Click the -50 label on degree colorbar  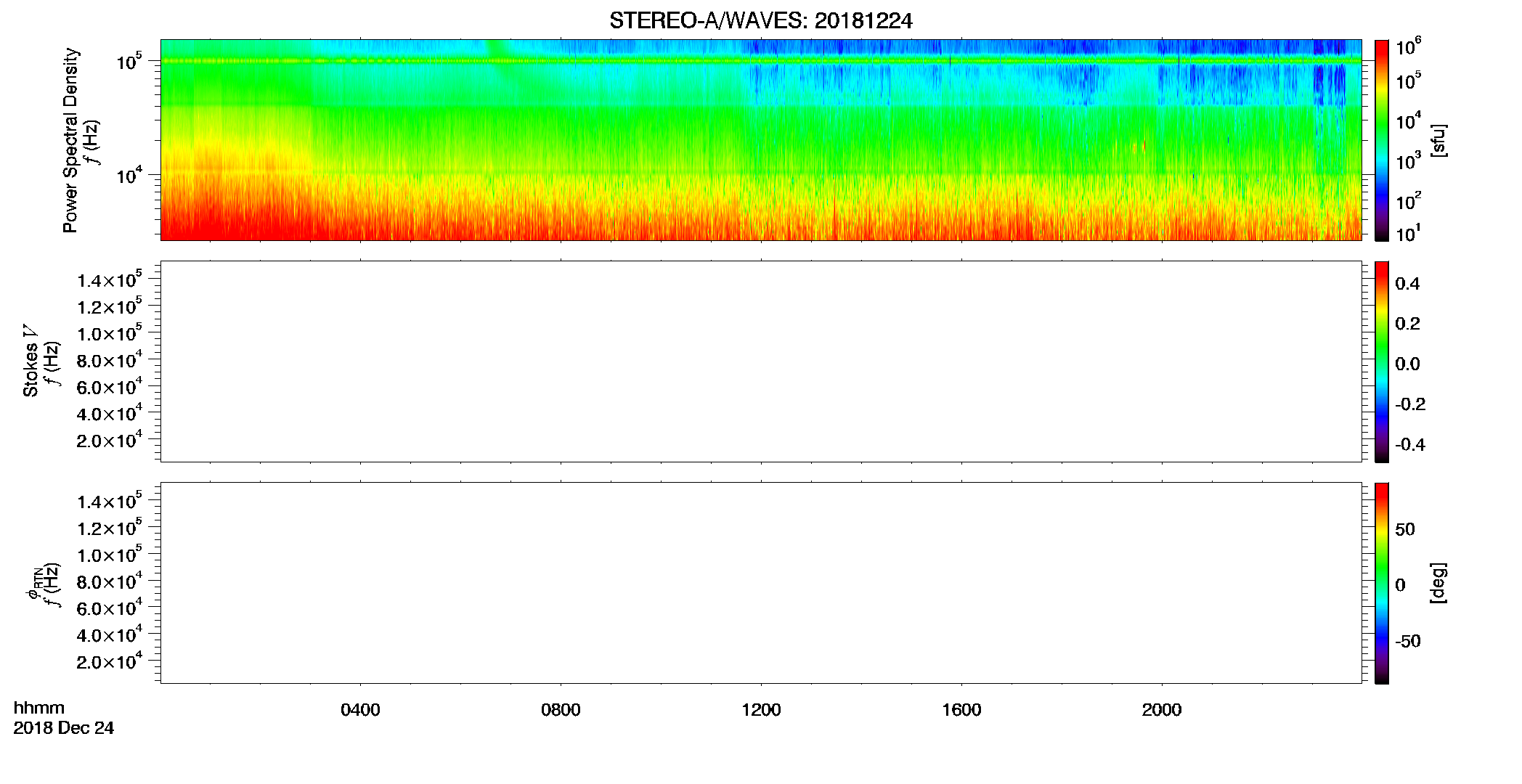tap(1408, 641)
